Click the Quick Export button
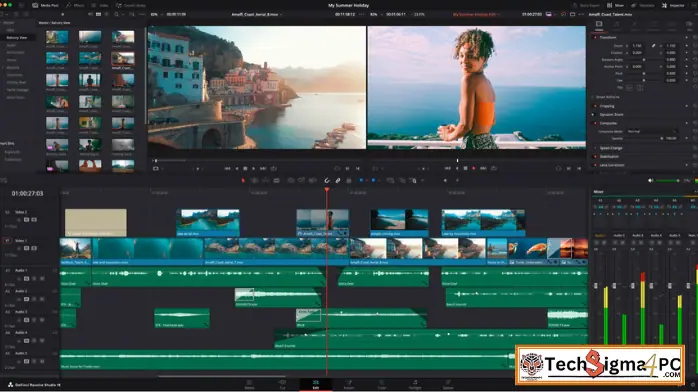Screen dimensions: 698x392 point(586,5)
